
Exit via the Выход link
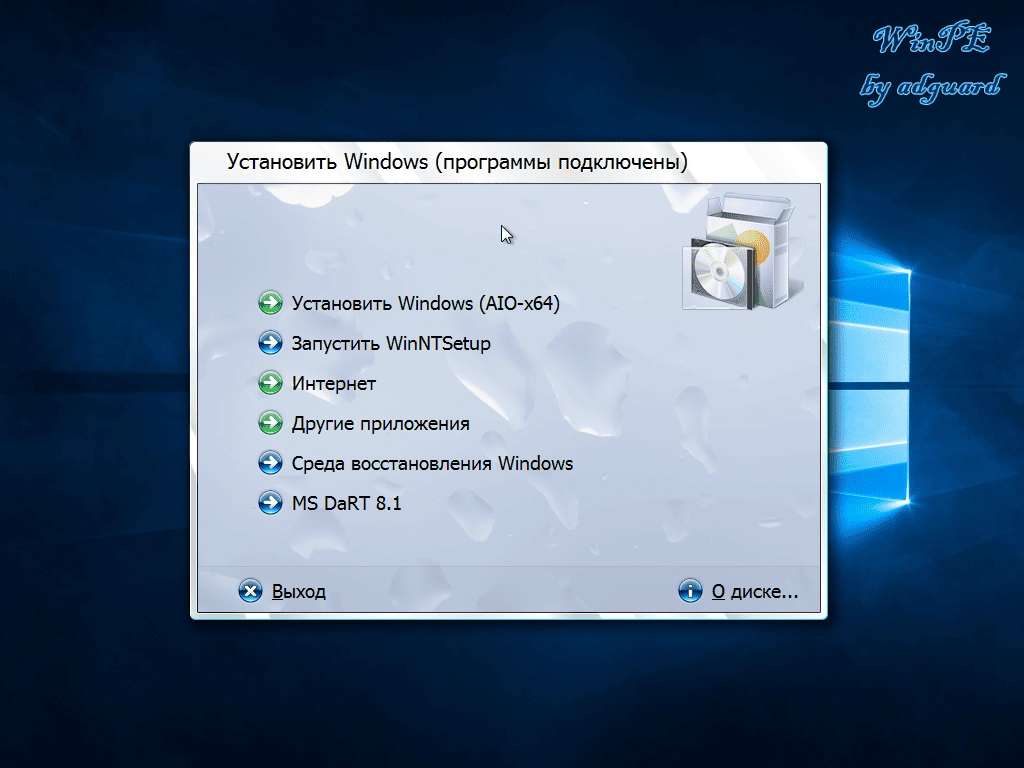pos(298,592)
